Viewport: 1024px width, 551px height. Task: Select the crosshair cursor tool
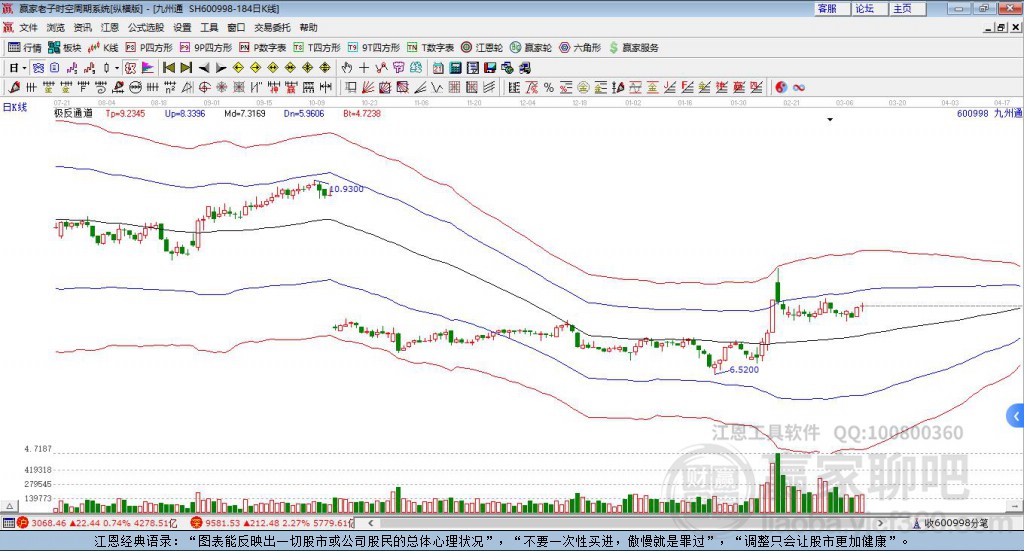point(364,68)
